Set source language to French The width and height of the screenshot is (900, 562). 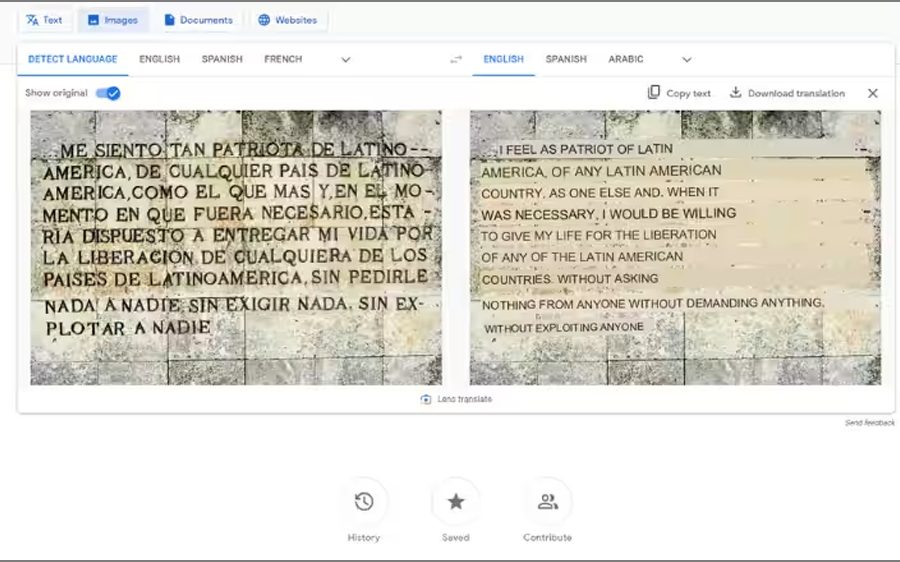pos(283,59)
